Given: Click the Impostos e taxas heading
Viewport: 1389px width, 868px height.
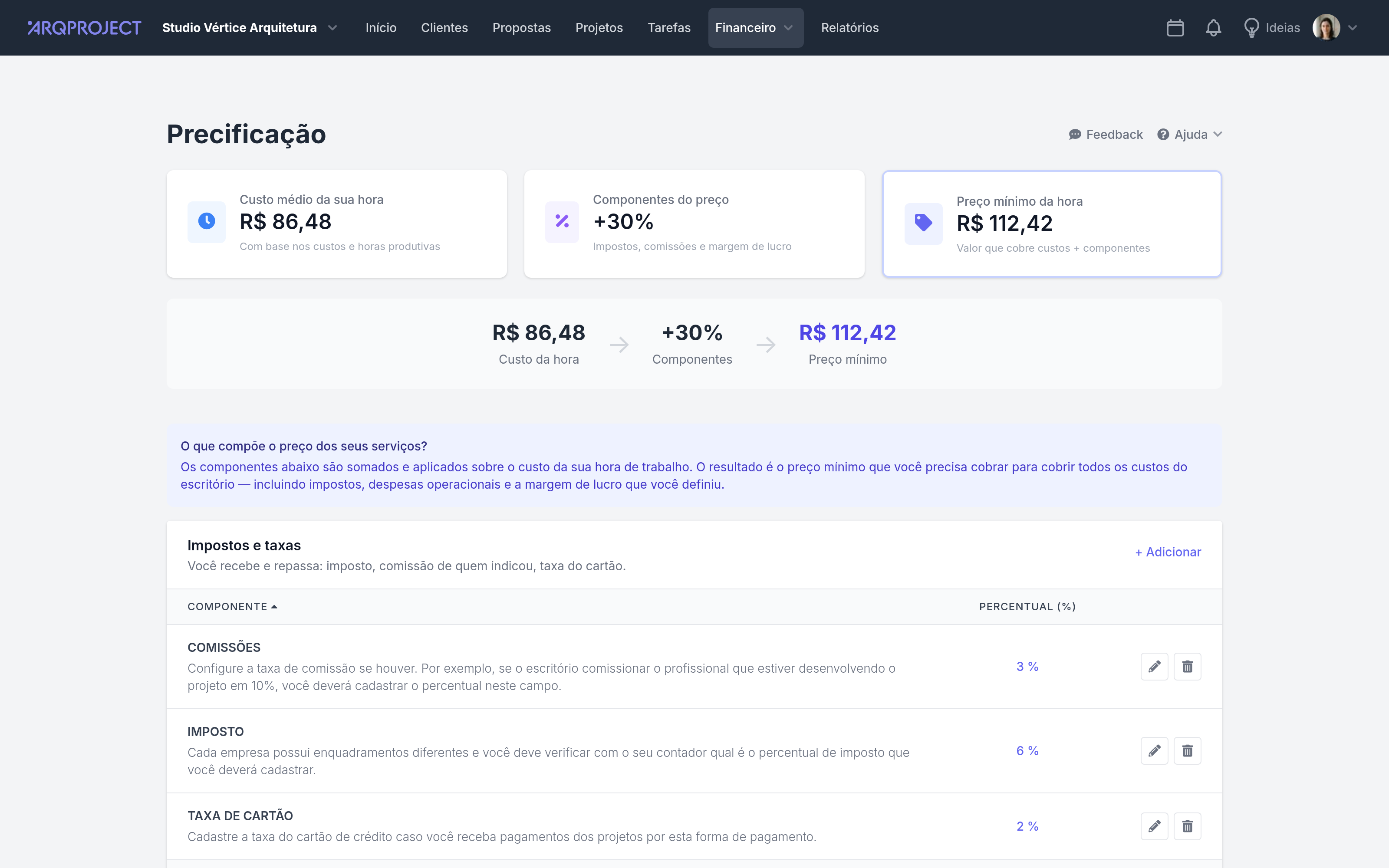Looking at the screenshot, I should (x=244, y=545).
